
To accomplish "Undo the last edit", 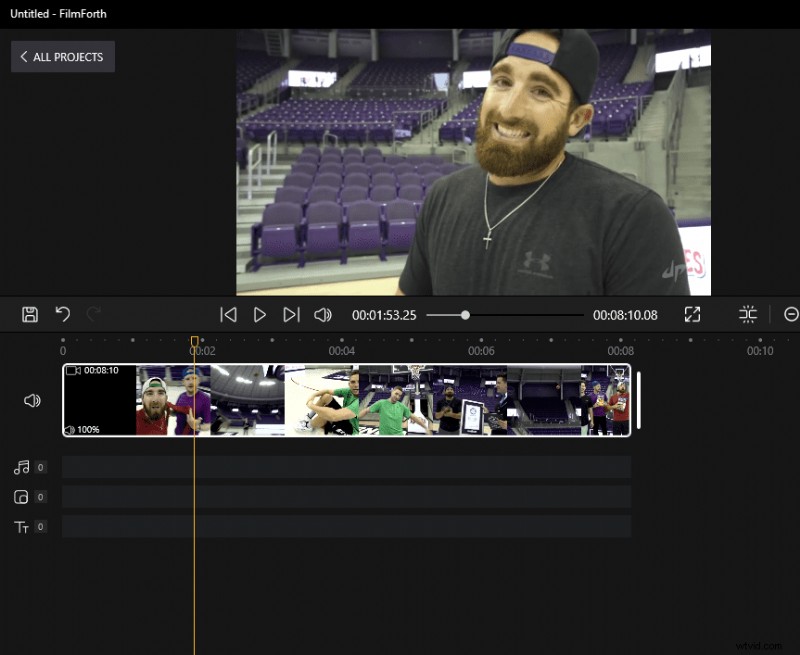I will [x=62, y=314].
